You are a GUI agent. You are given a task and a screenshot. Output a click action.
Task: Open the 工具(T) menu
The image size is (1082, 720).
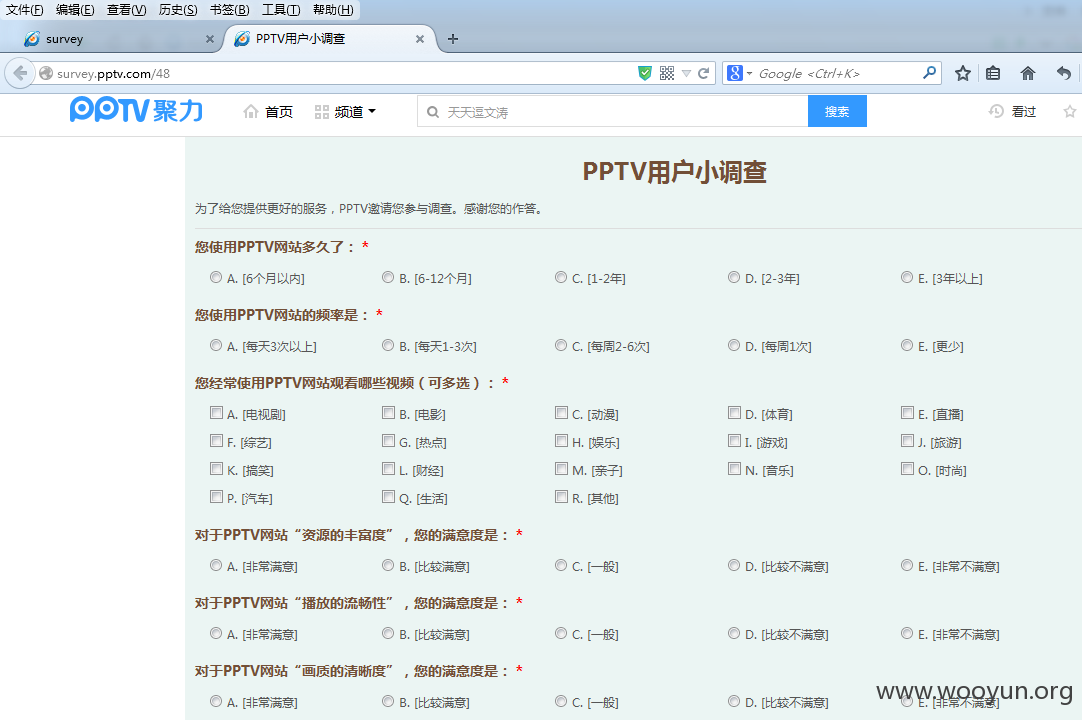pos(281,10)
